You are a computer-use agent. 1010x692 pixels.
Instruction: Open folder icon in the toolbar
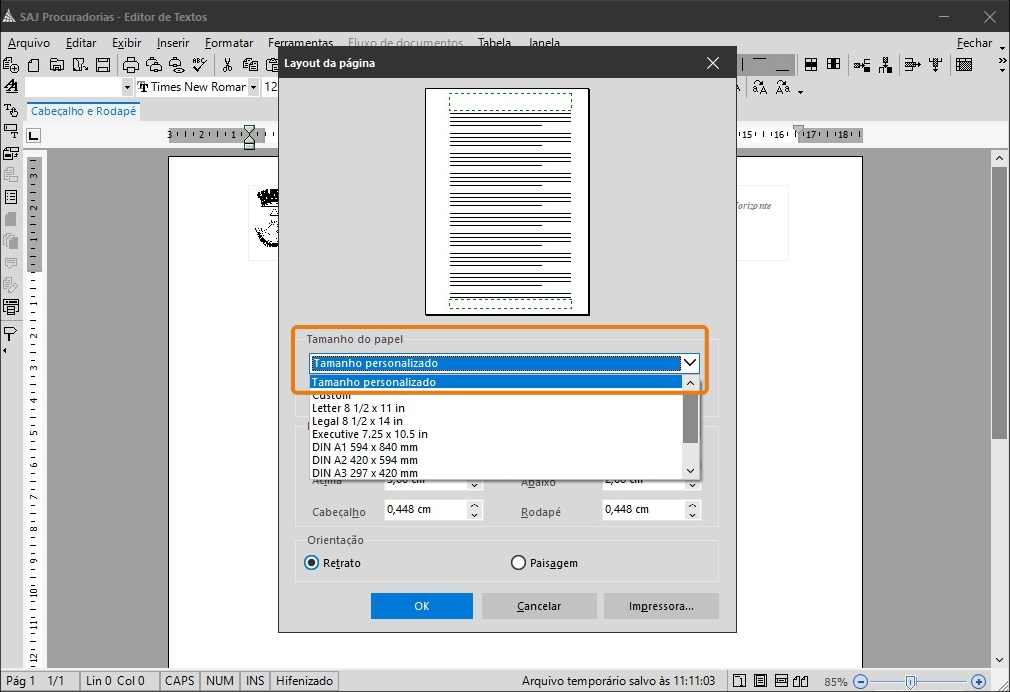pyautogui.click(x=57, y=65)
